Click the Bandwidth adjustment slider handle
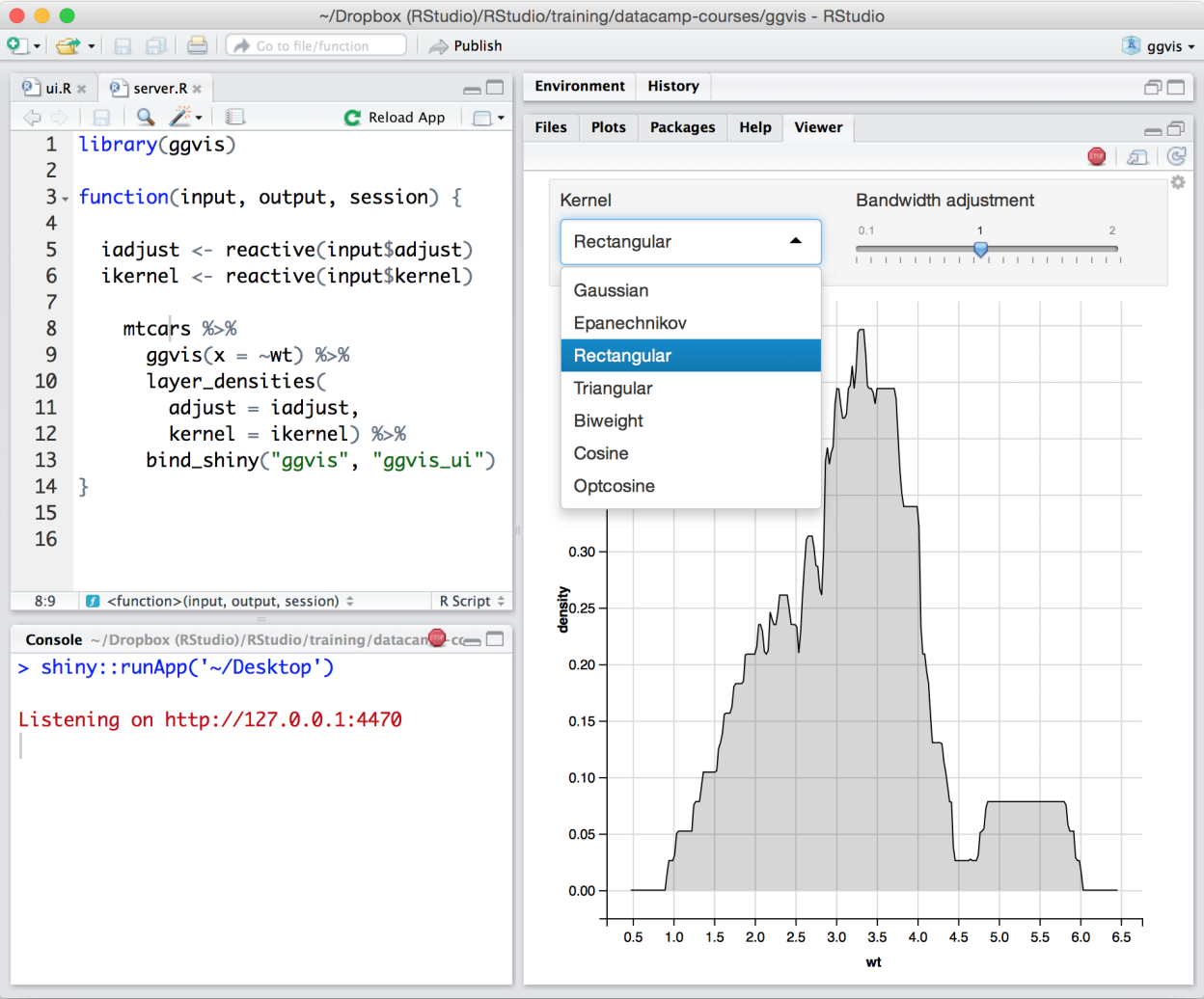Screen dimensions: 1204x999 (980, 250)
